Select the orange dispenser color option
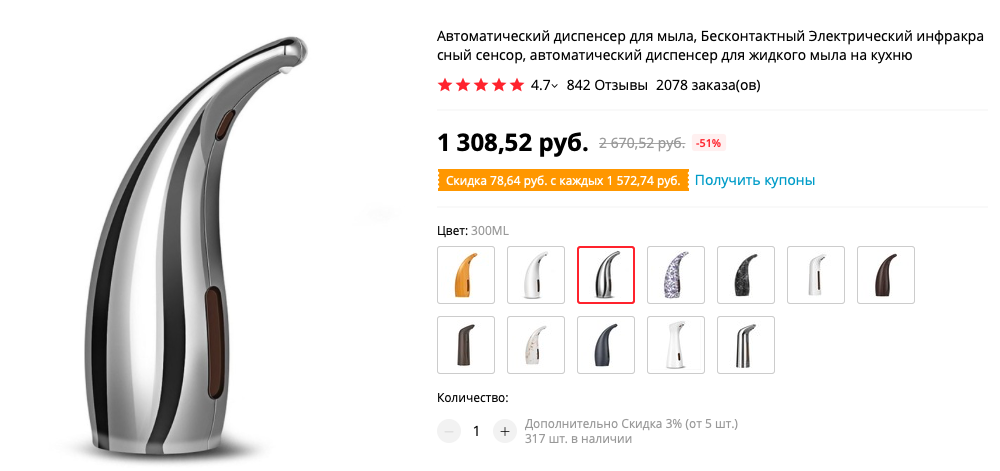This screenshot has width=1000, height=471. [x=466, y=275]
